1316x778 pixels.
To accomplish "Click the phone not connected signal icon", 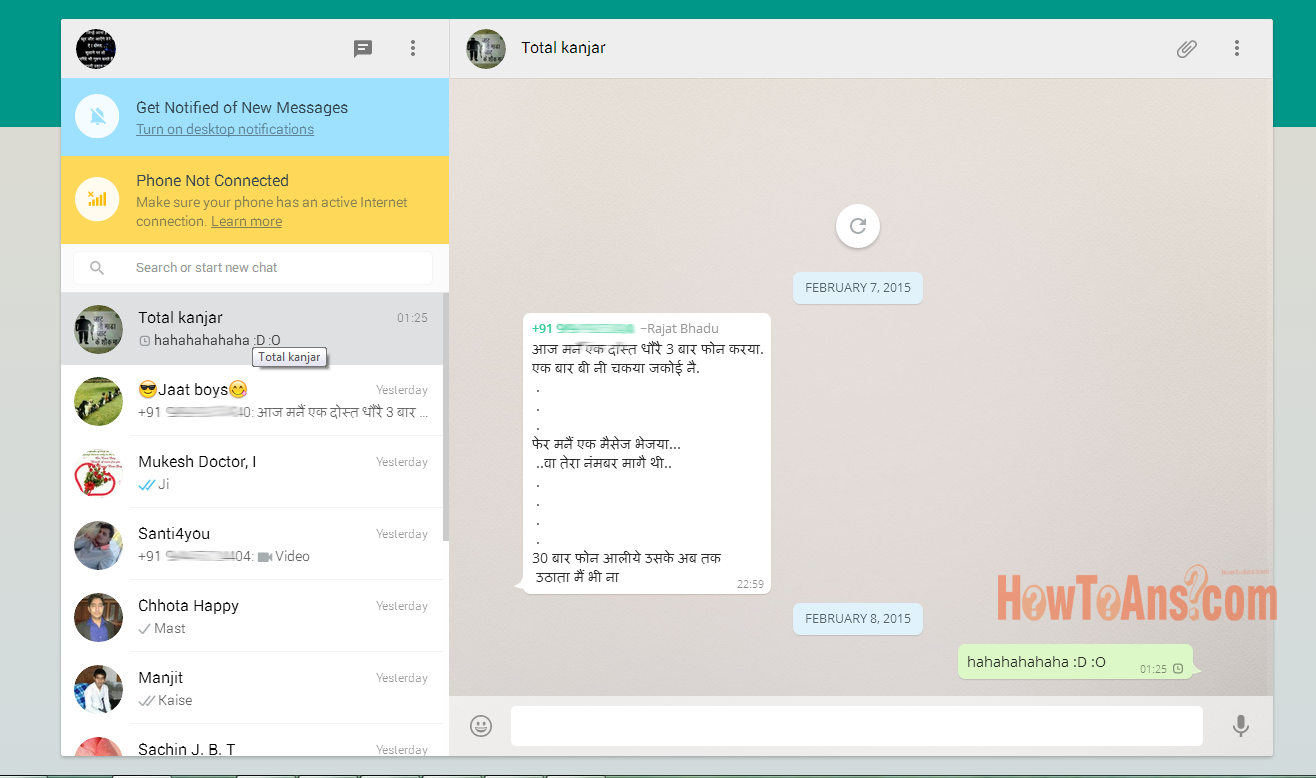I will point(97,199).
